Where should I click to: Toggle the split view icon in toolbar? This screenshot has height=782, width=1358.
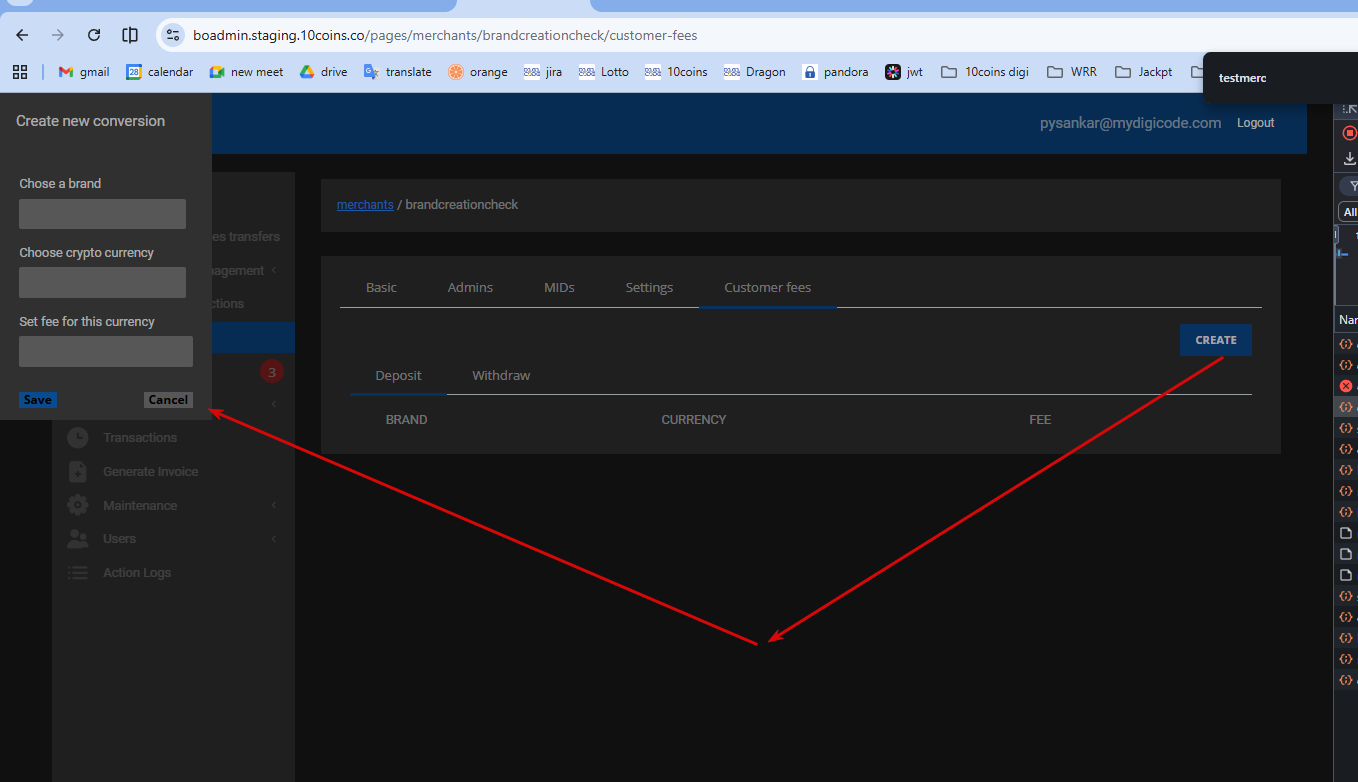(130, 35)
